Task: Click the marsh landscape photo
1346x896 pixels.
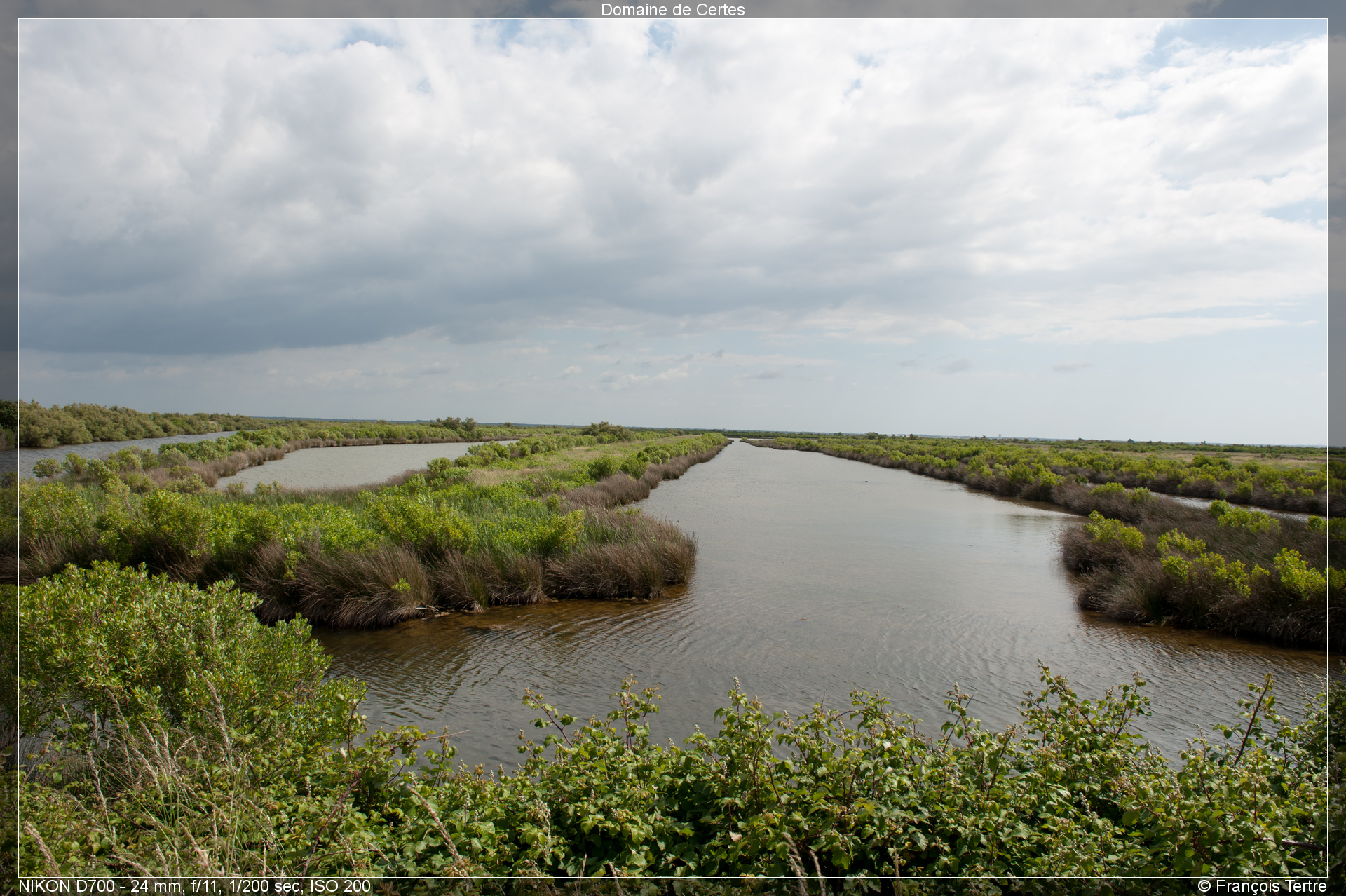Action: point(673,448)
